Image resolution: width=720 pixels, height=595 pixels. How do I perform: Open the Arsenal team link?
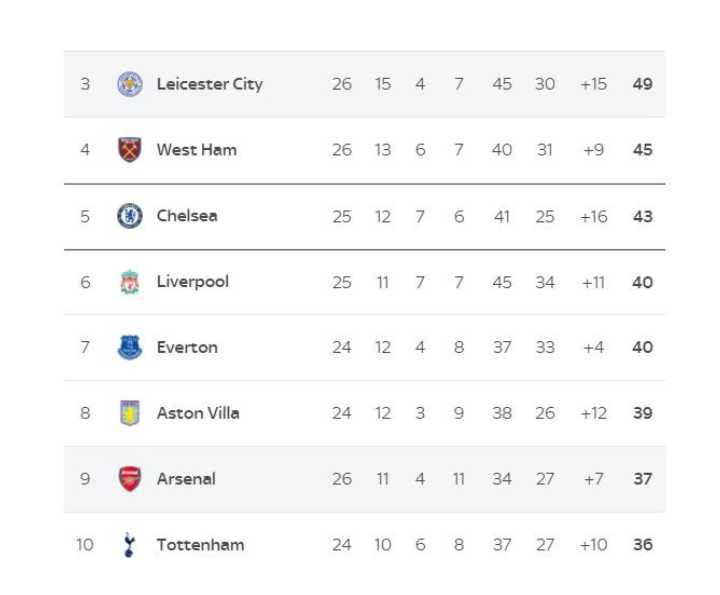(186, 479)
